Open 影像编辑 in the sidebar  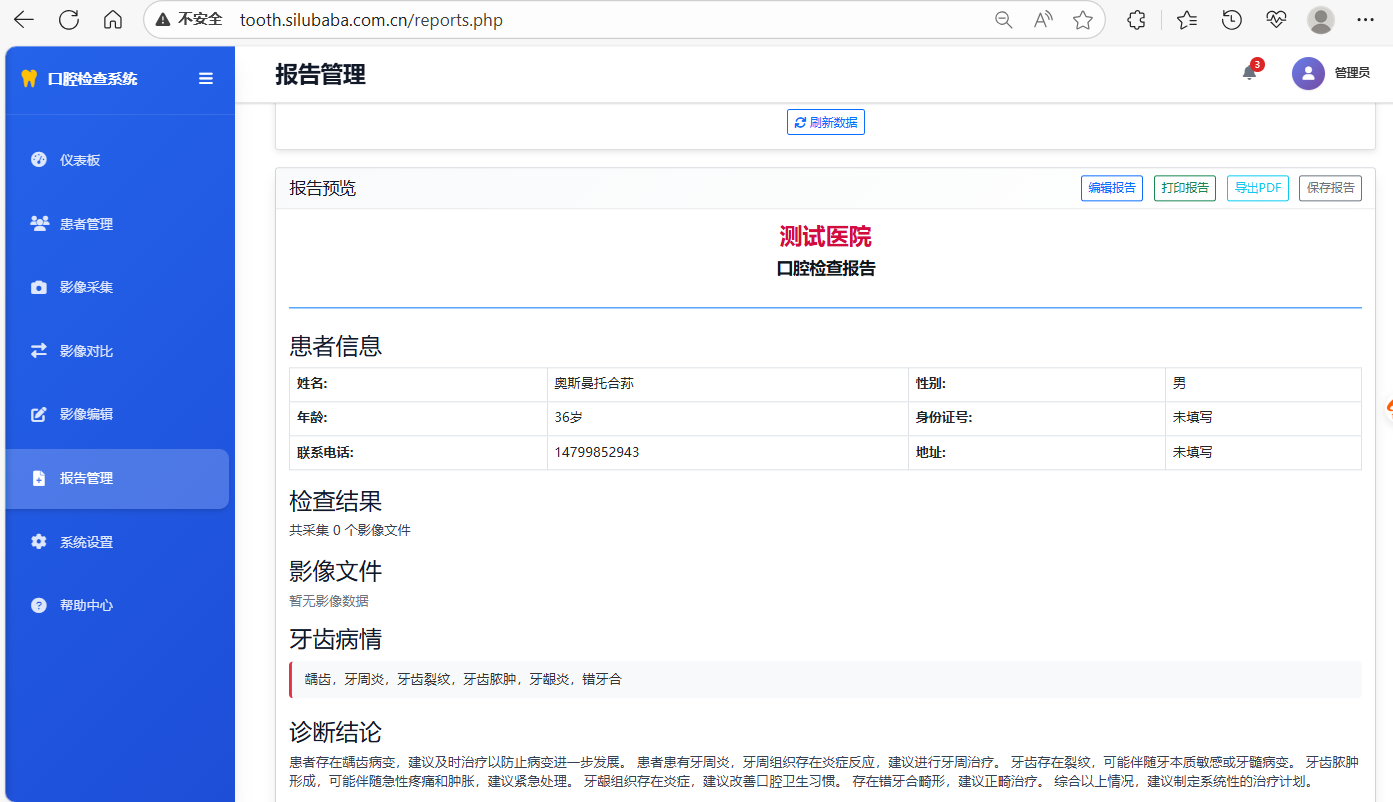coord(86,414)
